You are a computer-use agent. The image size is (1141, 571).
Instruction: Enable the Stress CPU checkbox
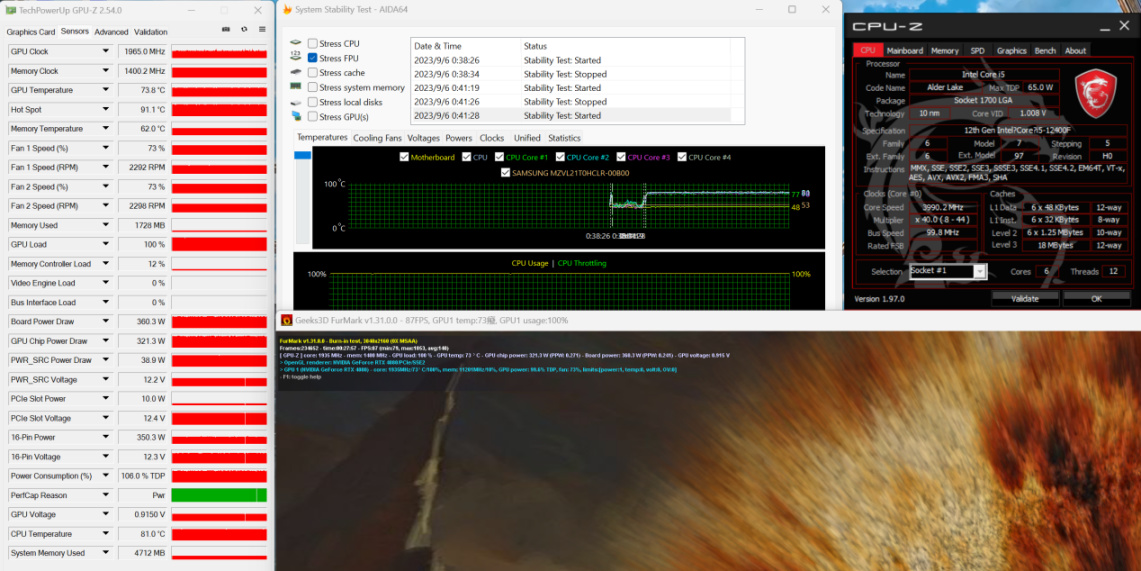click(x=312, y=44)
